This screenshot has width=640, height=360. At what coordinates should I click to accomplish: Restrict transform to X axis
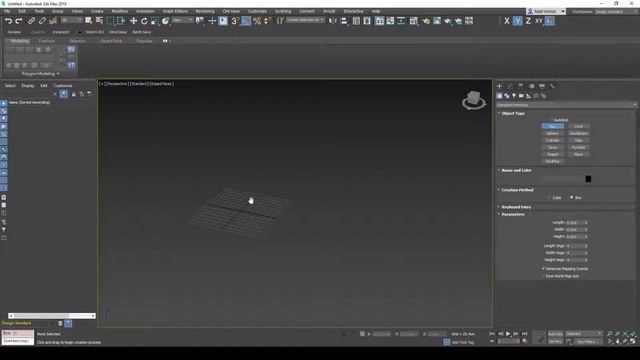coord(507,21)
